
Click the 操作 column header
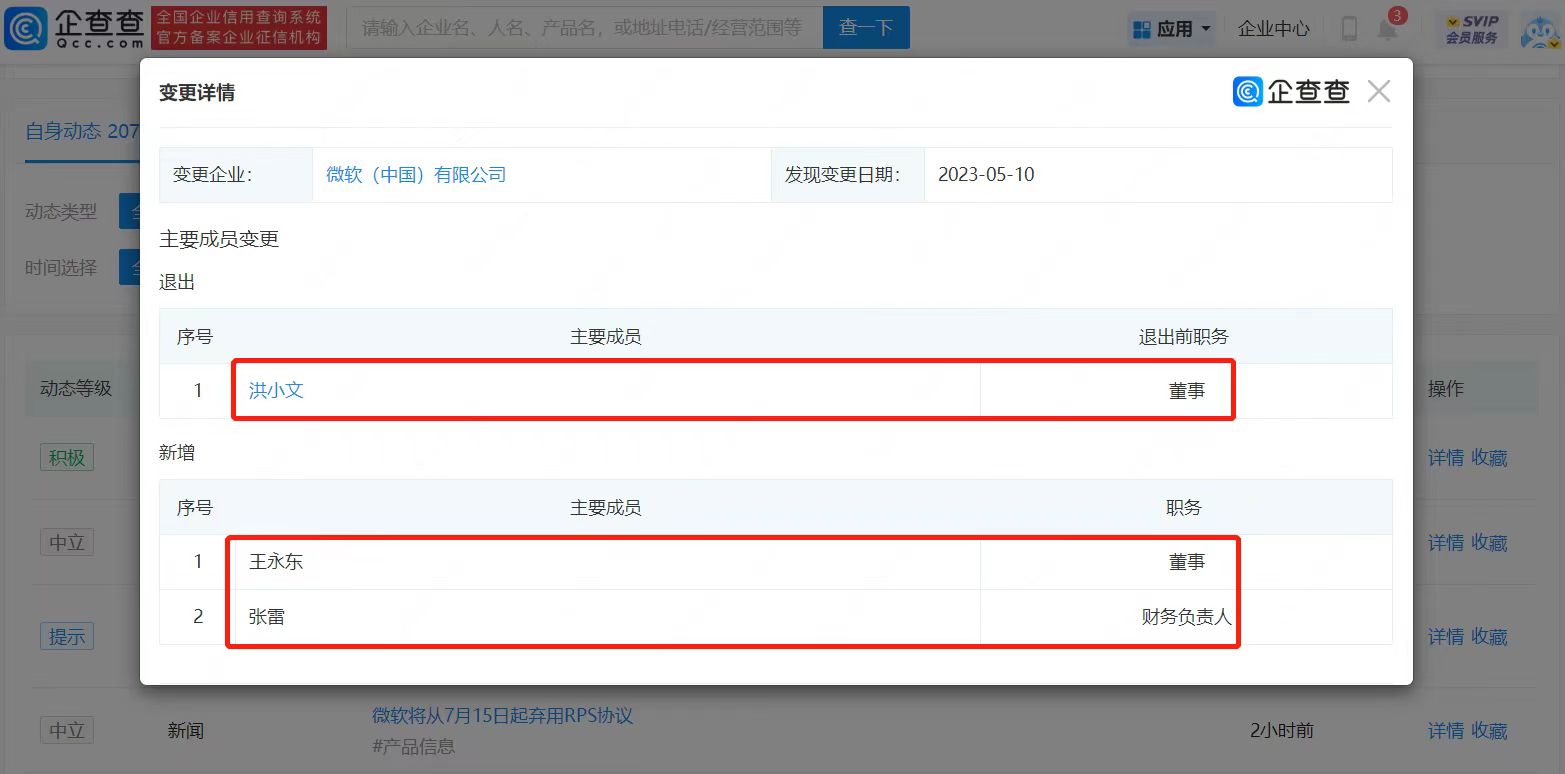(1446, 389)
